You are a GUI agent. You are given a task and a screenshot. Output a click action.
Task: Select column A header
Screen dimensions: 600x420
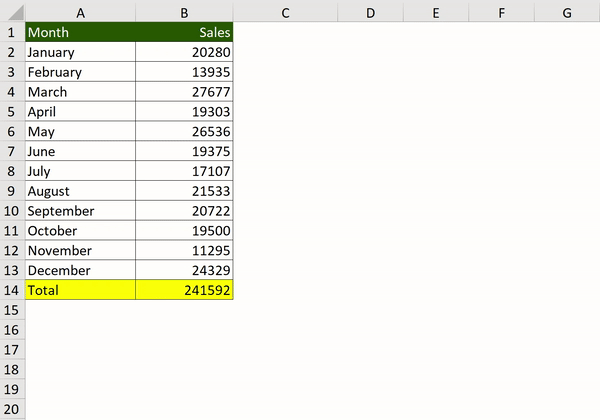click(80, 13)
